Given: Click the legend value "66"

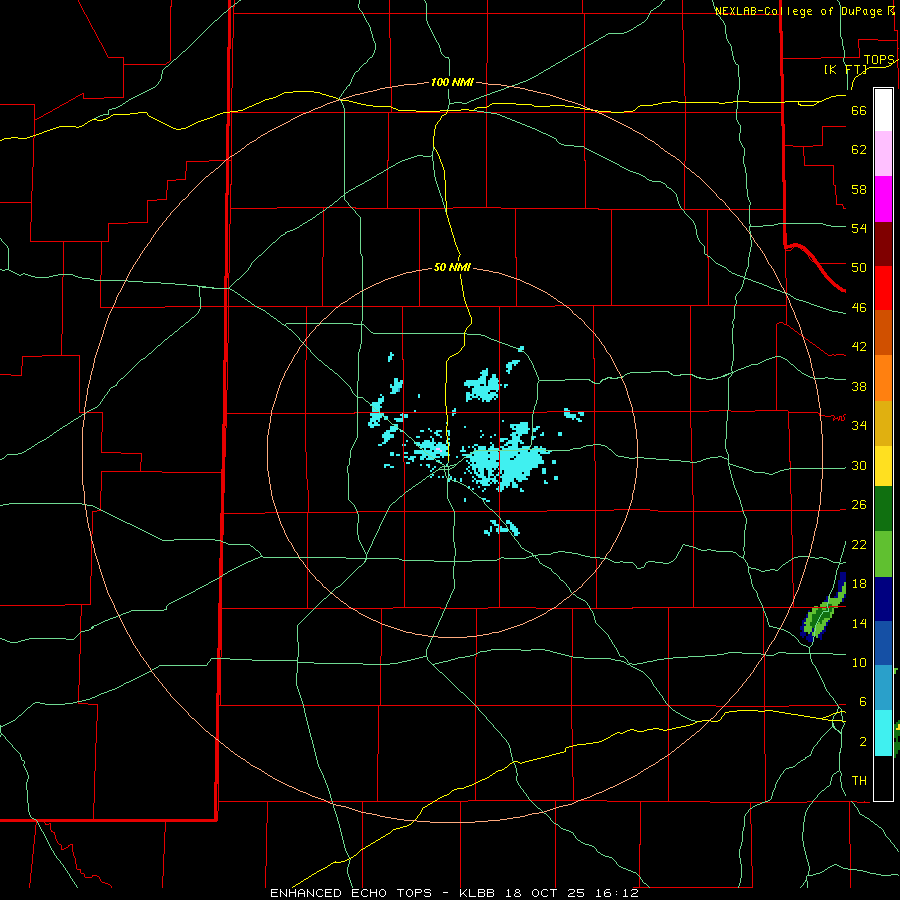Looking at the screenshot, I should pos(859,110).
